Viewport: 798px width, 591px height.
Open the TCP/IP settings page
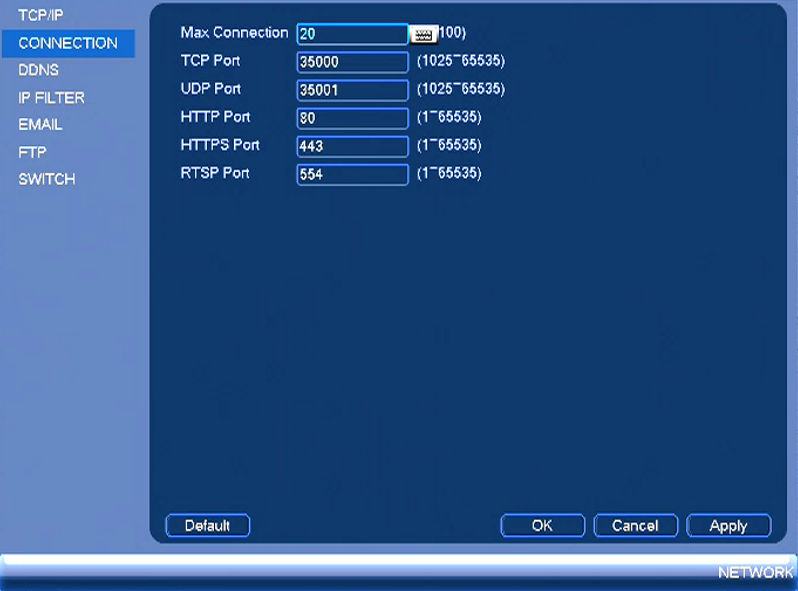[x=41, y=15]
